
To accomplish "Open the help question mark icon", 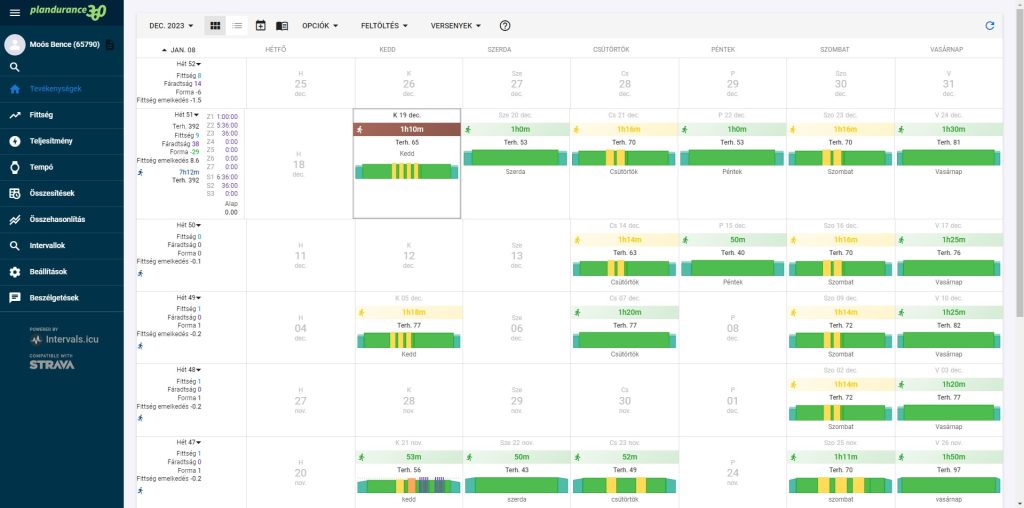I will [505, 26].
